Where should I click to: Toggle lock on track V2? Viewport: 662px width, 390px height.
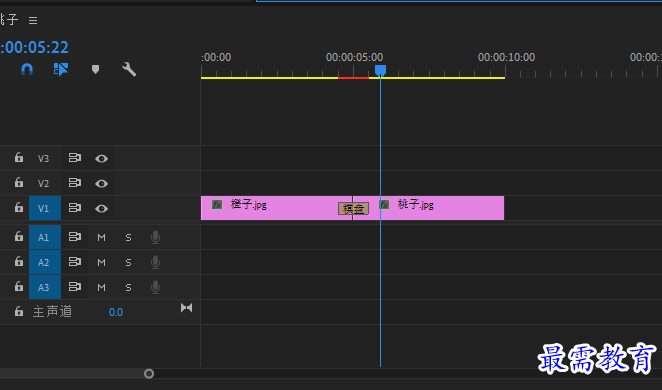(x=19, y=183)
